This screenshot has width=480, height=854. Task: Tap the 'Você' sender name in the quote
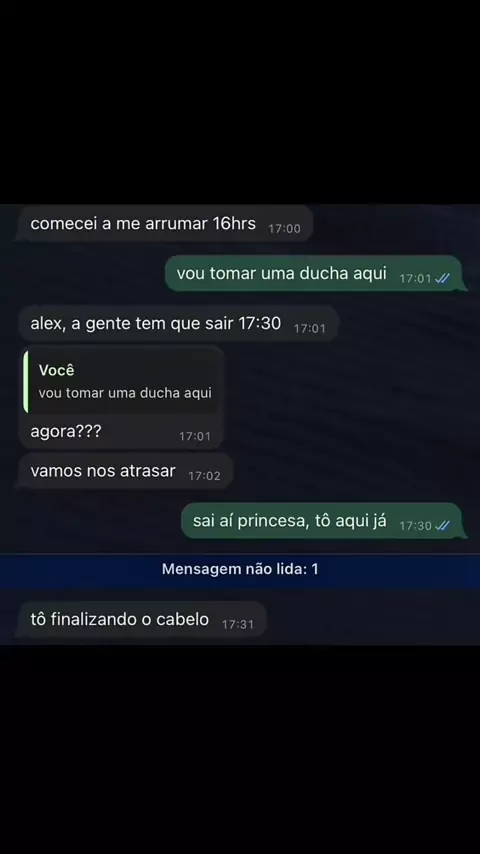pos(56,370)
